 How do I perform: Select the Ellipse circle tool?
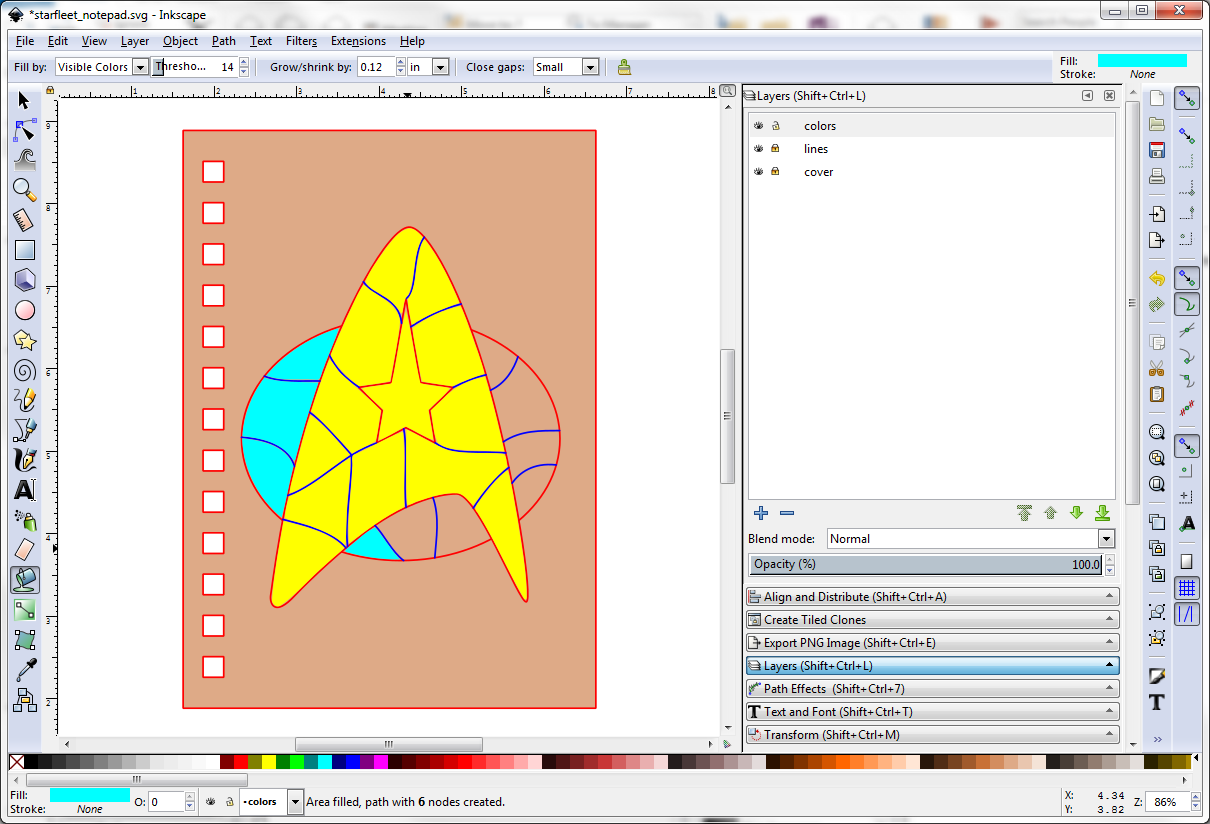click(24, 310)
